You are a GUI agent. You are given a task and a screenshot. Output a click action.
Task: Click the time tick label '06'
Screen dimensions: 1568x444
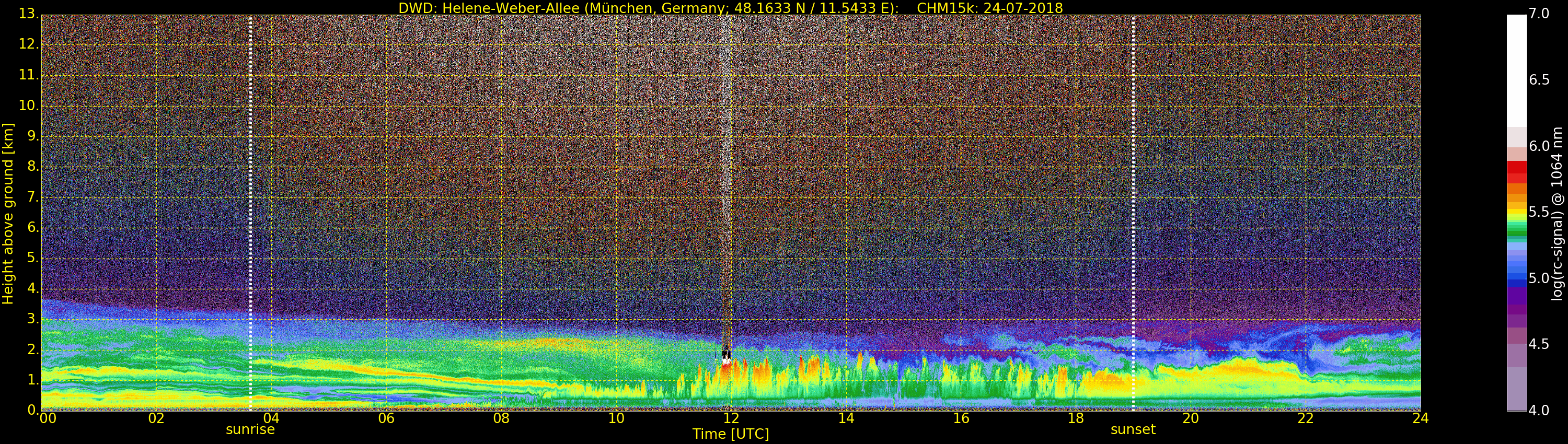[x=386, y=418]
